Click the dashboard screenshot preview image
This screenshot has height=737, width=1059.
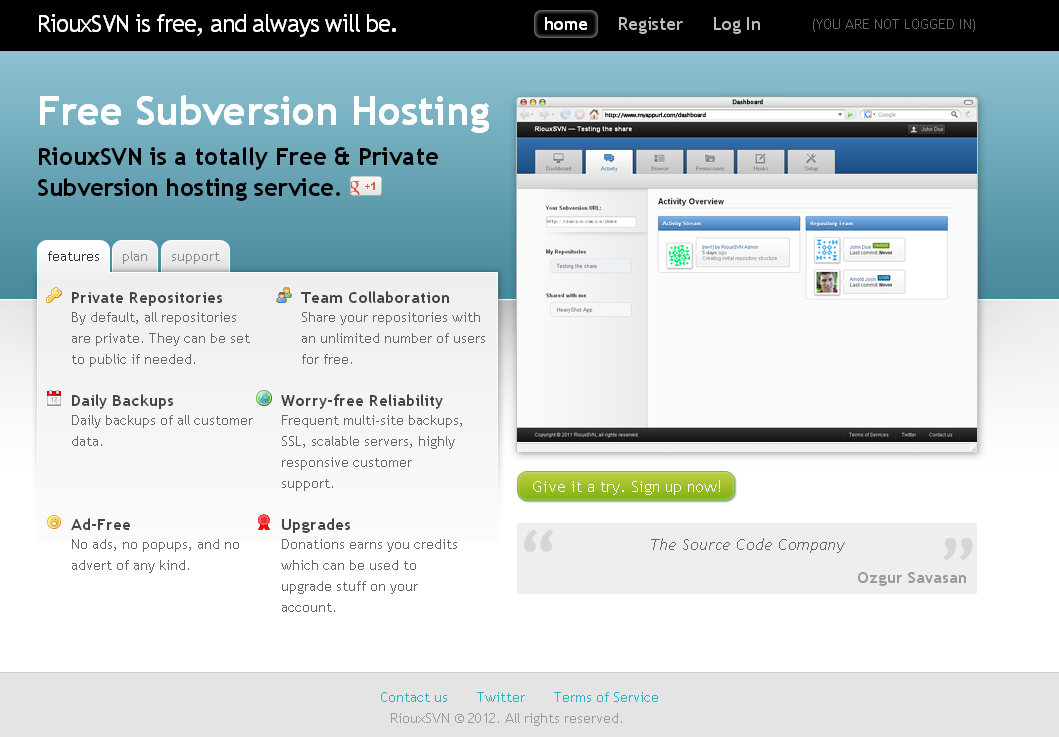747,274
